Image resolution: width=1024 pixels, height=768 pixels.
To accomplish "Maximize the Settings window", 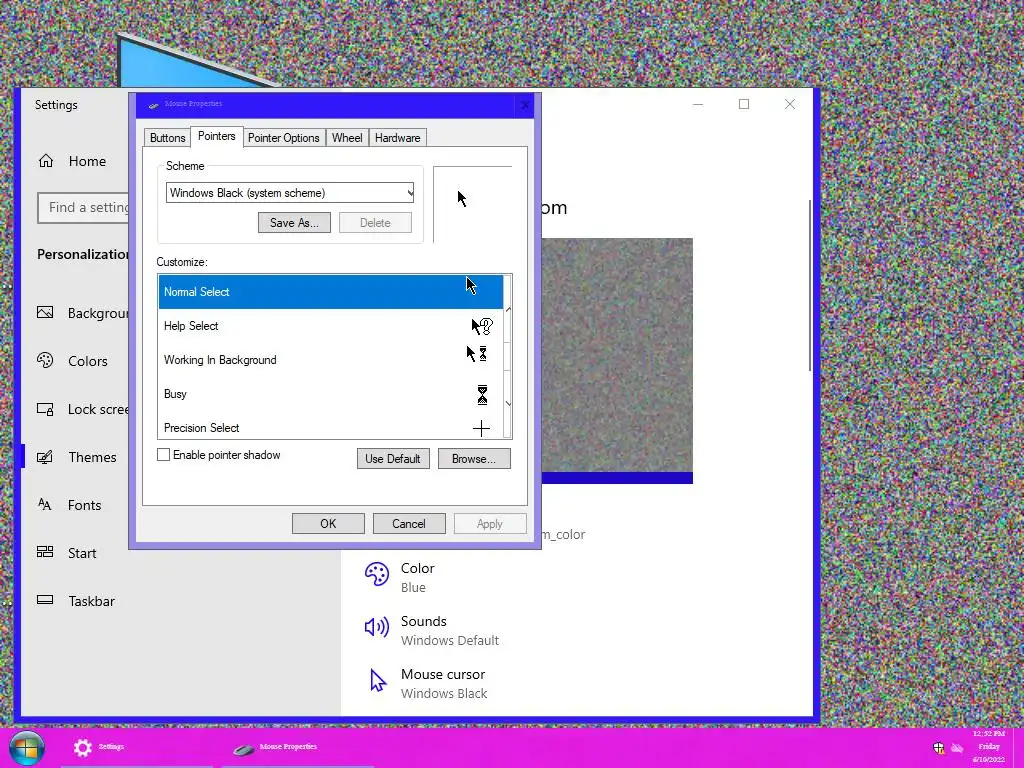I will [744, 104].
